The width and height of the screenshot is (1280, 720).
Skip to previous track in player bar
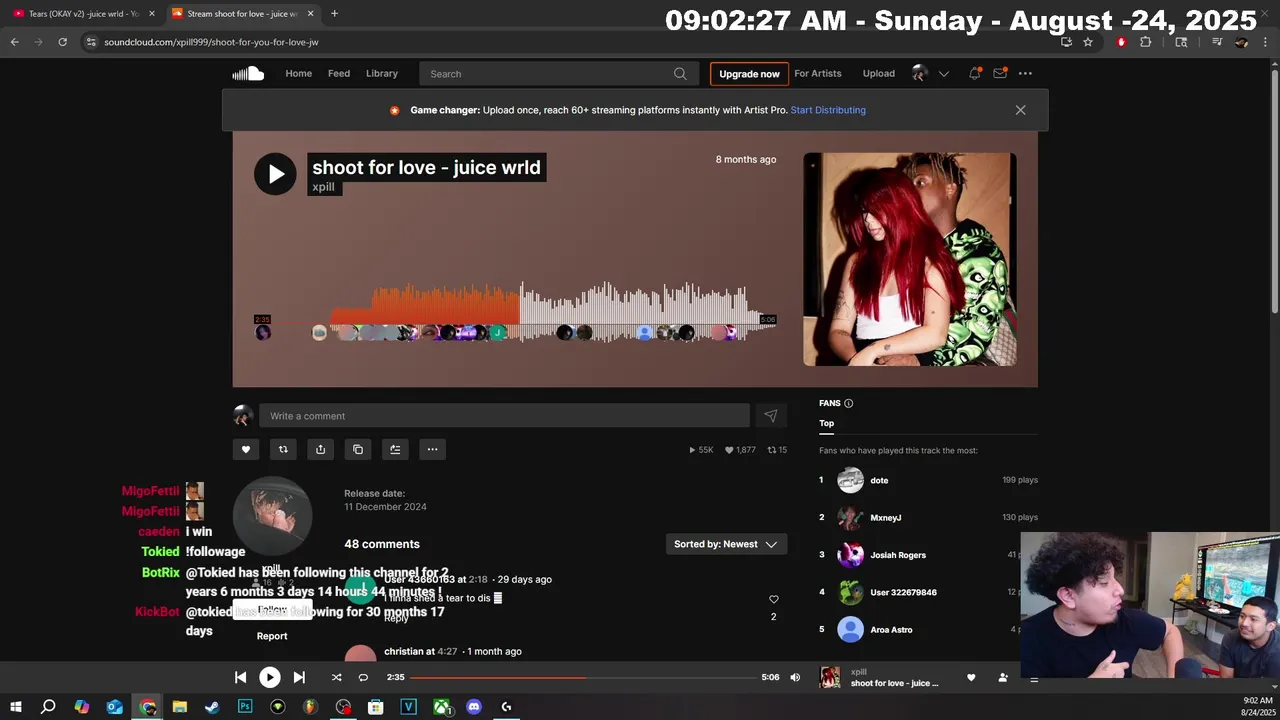[240, 677]
